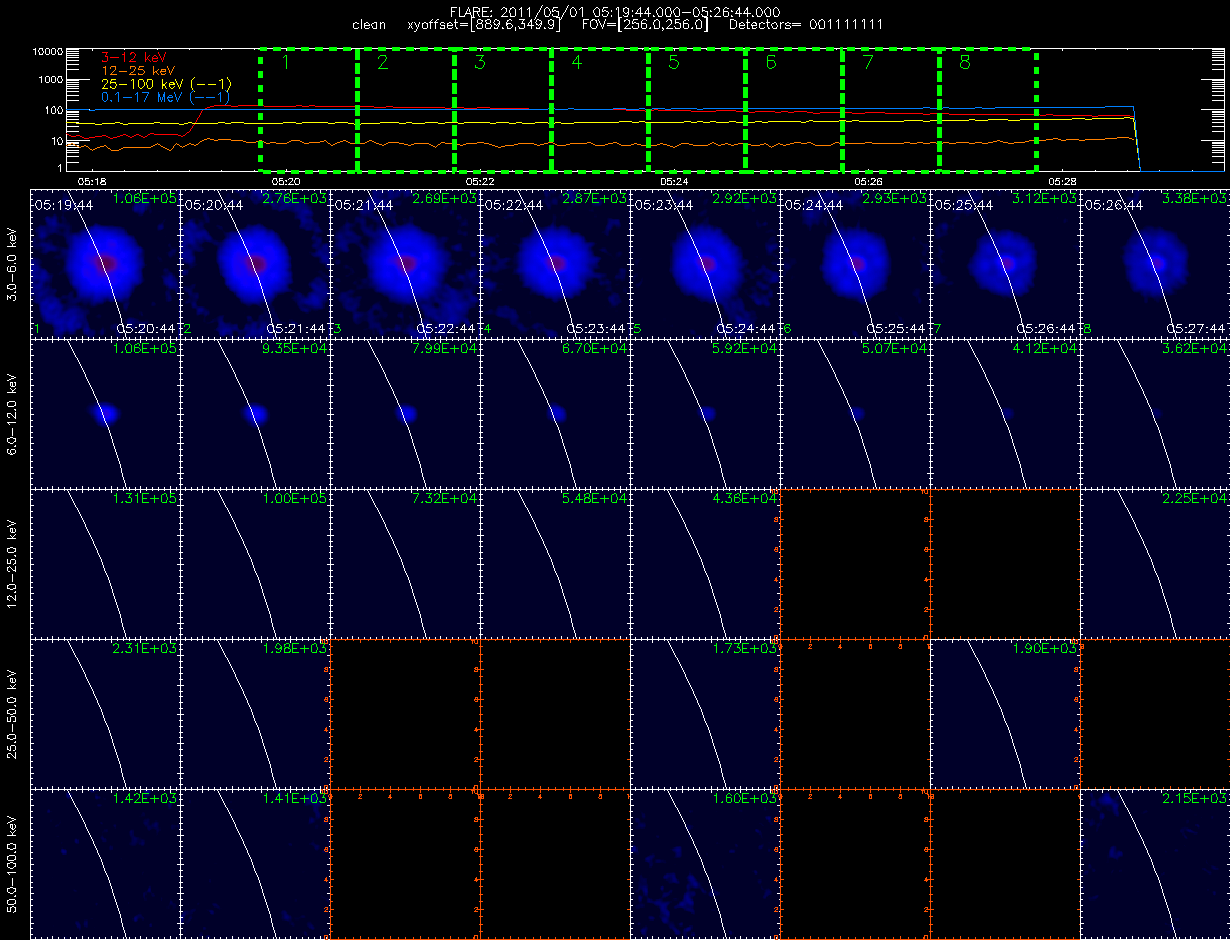Click the Detectors= 001111111 header text
This screenshot has width=1230, height=940.
[x=806, y=24]
